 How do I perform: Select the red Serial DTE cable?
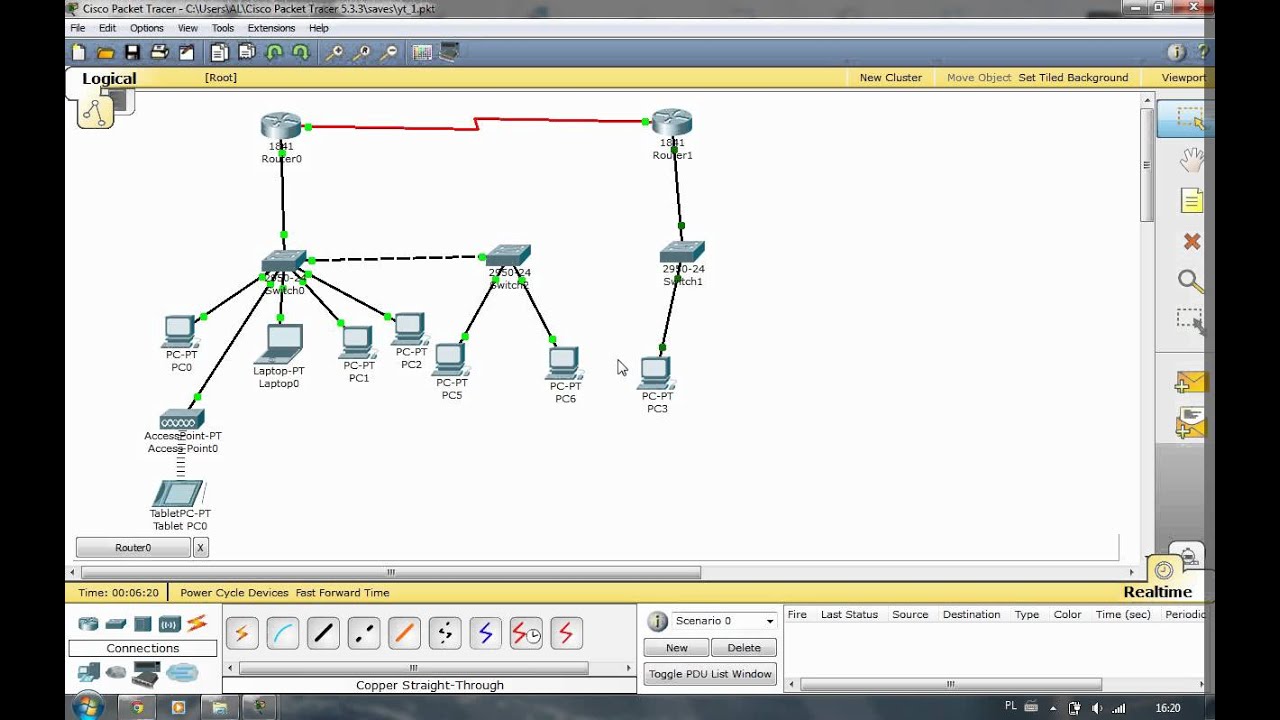(566, 633)
